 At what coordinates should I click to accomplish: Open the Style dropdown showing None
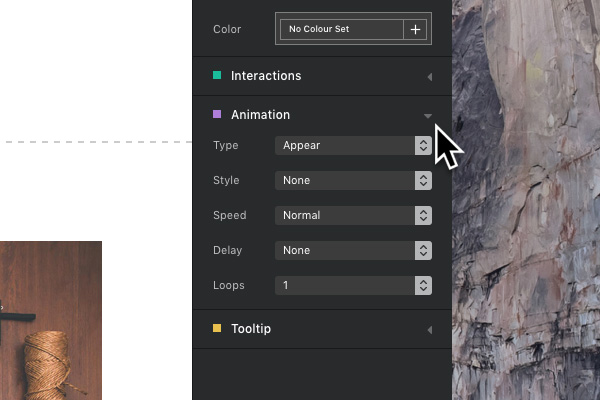(x=353, y=180)
